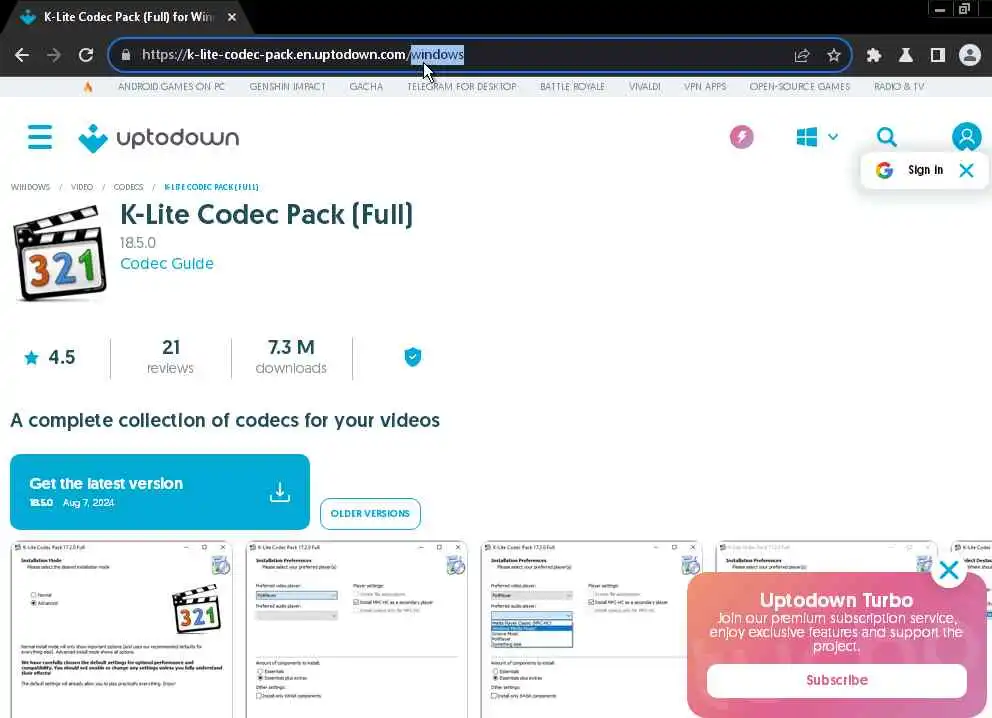Open TELEGRAM FOR DESKTOP category
The width and height of the screenshot is (992, 718).
click(462, 87)
